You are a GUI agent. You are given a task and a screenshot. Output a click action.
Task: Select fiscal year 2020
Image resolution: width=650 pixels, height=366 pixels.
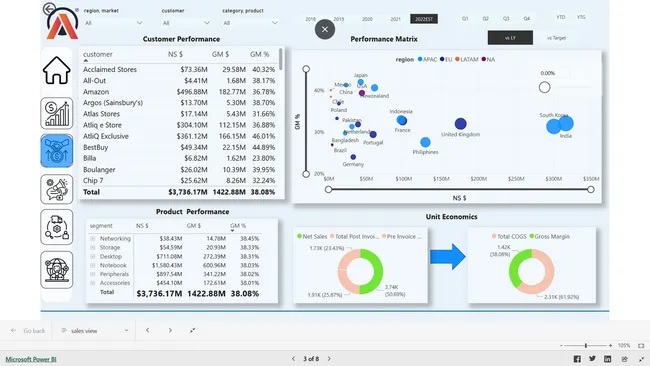(x=367, y=19)
